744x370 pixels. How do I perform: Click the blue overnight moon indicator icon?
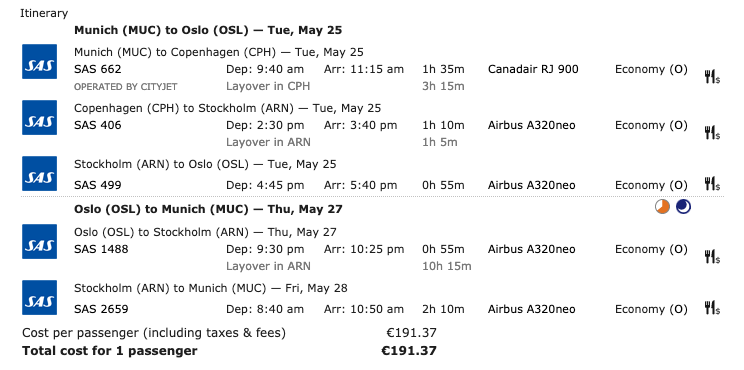[683, 207]
